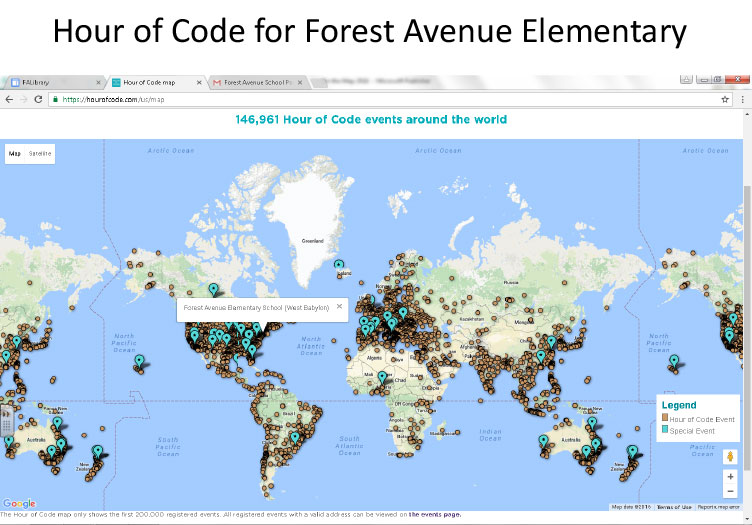
Task: Click the green secure padlock icon
Action: click(x=56, y=99)
